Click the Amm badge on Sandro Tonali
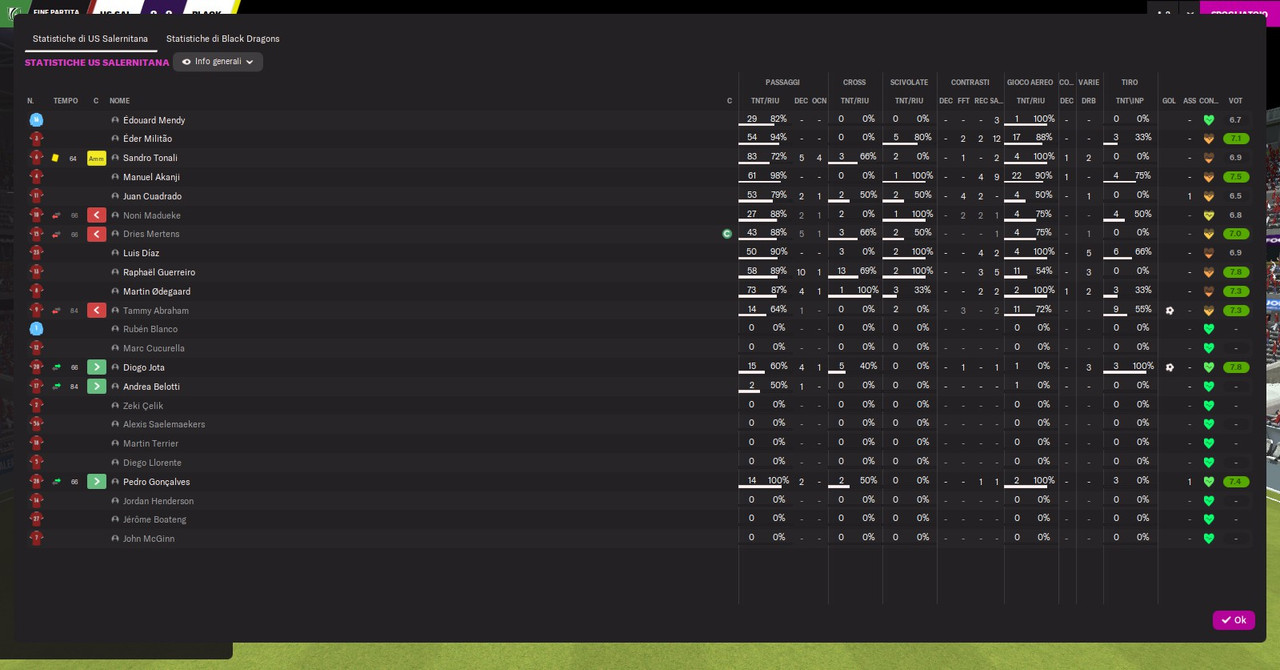Viewport: 1280px width, 670px height. coord(96,158)
